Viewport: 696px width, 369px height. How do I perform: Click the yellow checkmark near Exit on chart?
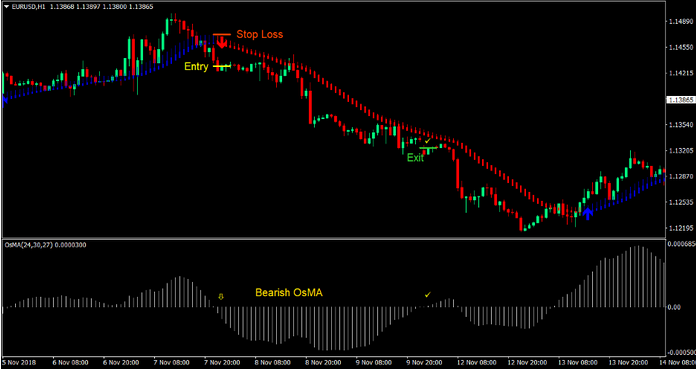[428, 141]
